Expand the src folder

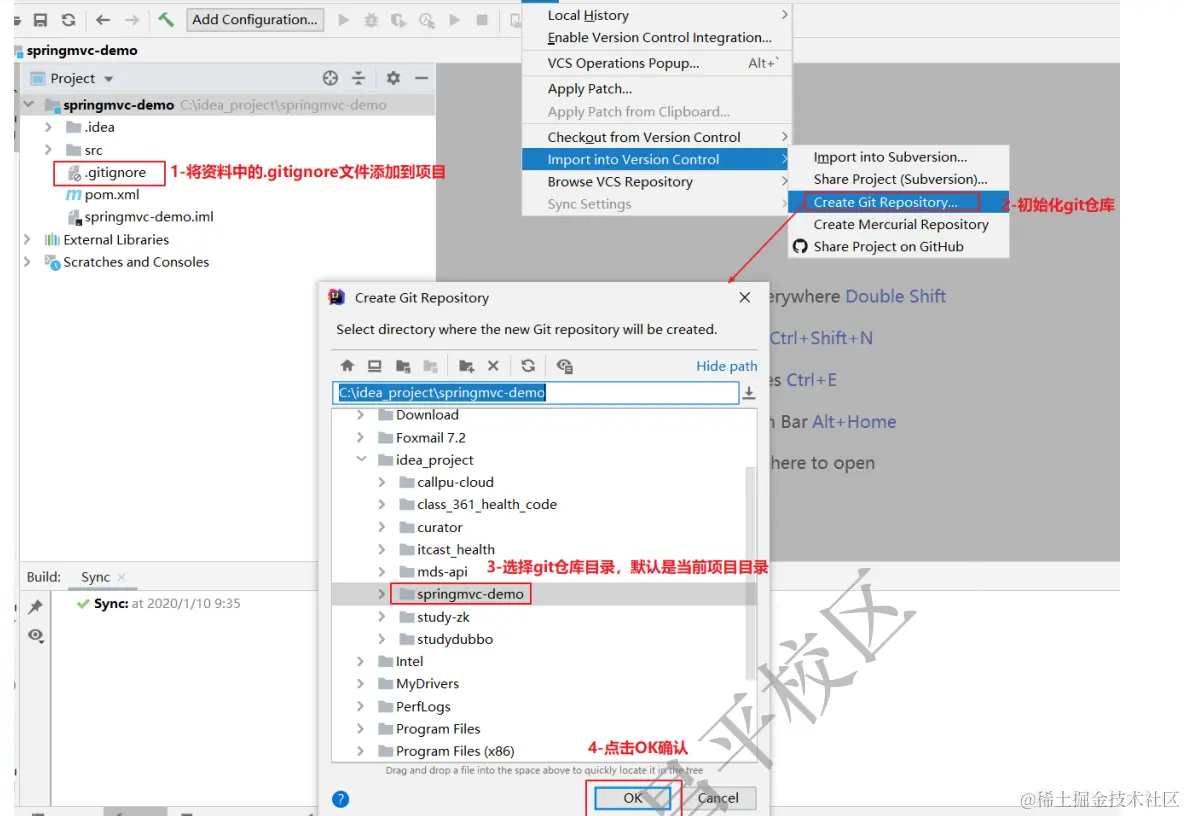48,150
